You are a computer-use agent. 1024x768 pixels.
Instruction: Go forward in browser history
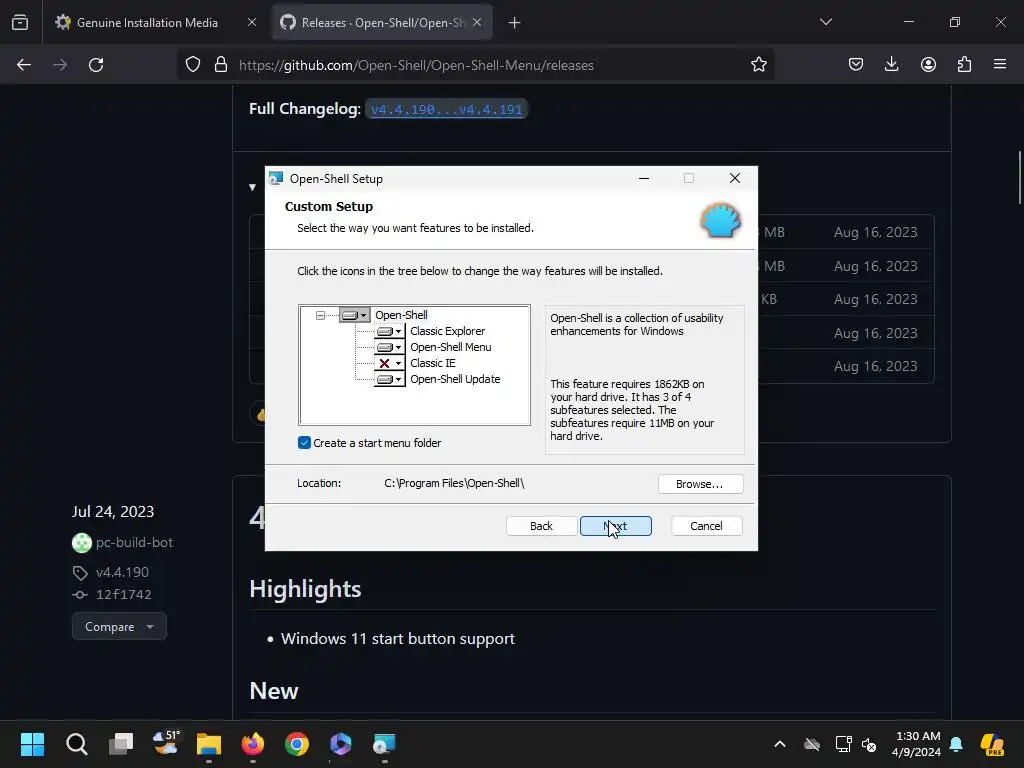point(60,65)
